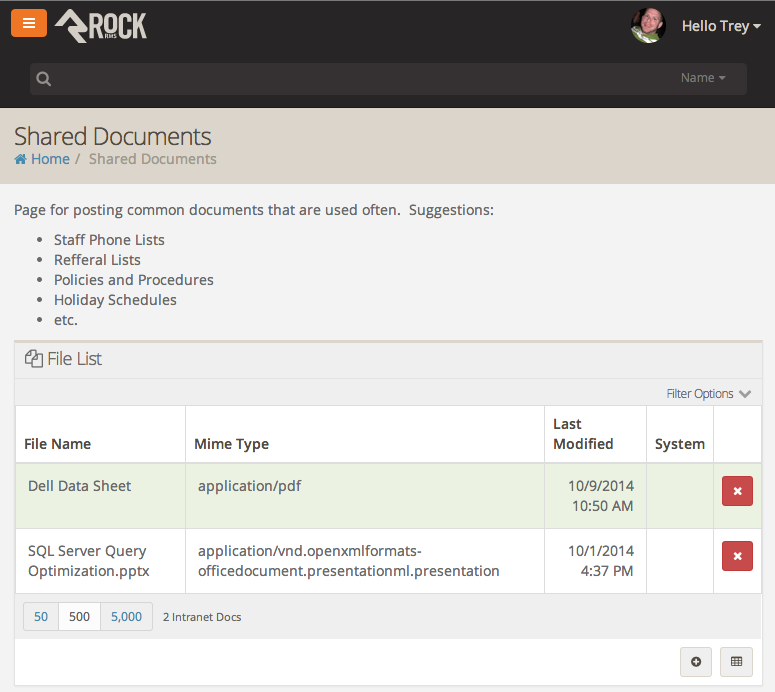Screen dimensions: 775x692
Task: Sort by Mime Type column header
Action: click(231, 444)
